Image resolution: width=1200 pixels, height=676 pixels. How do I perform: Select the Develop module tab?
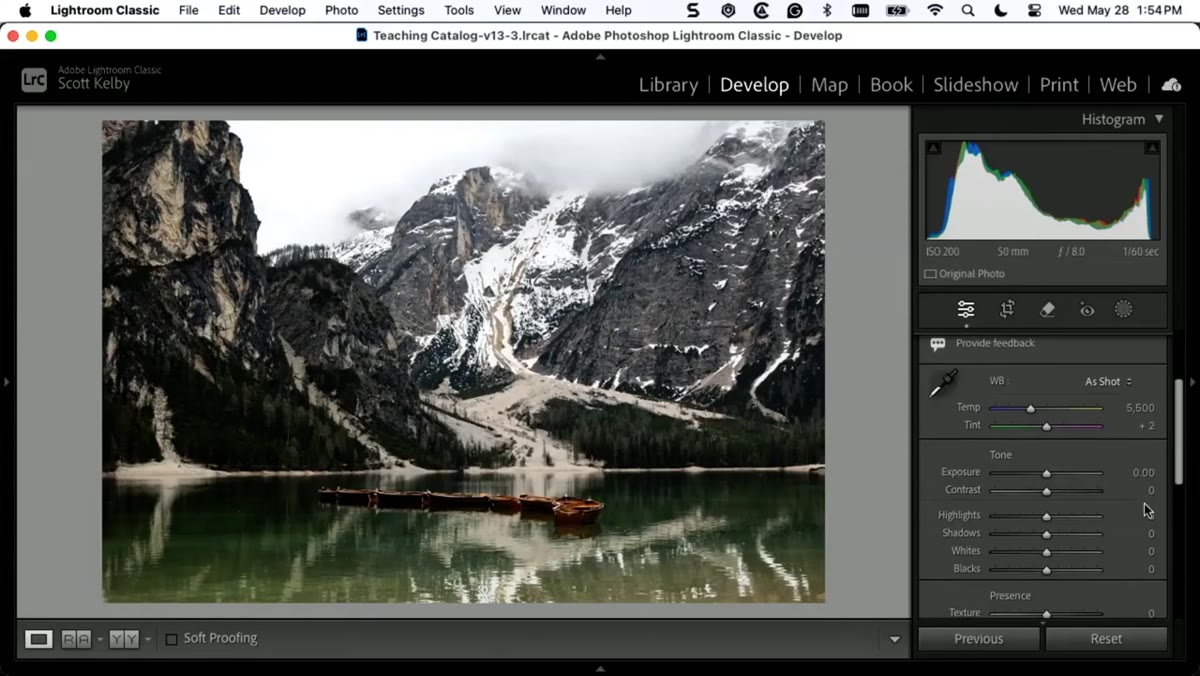coord(754,85)
